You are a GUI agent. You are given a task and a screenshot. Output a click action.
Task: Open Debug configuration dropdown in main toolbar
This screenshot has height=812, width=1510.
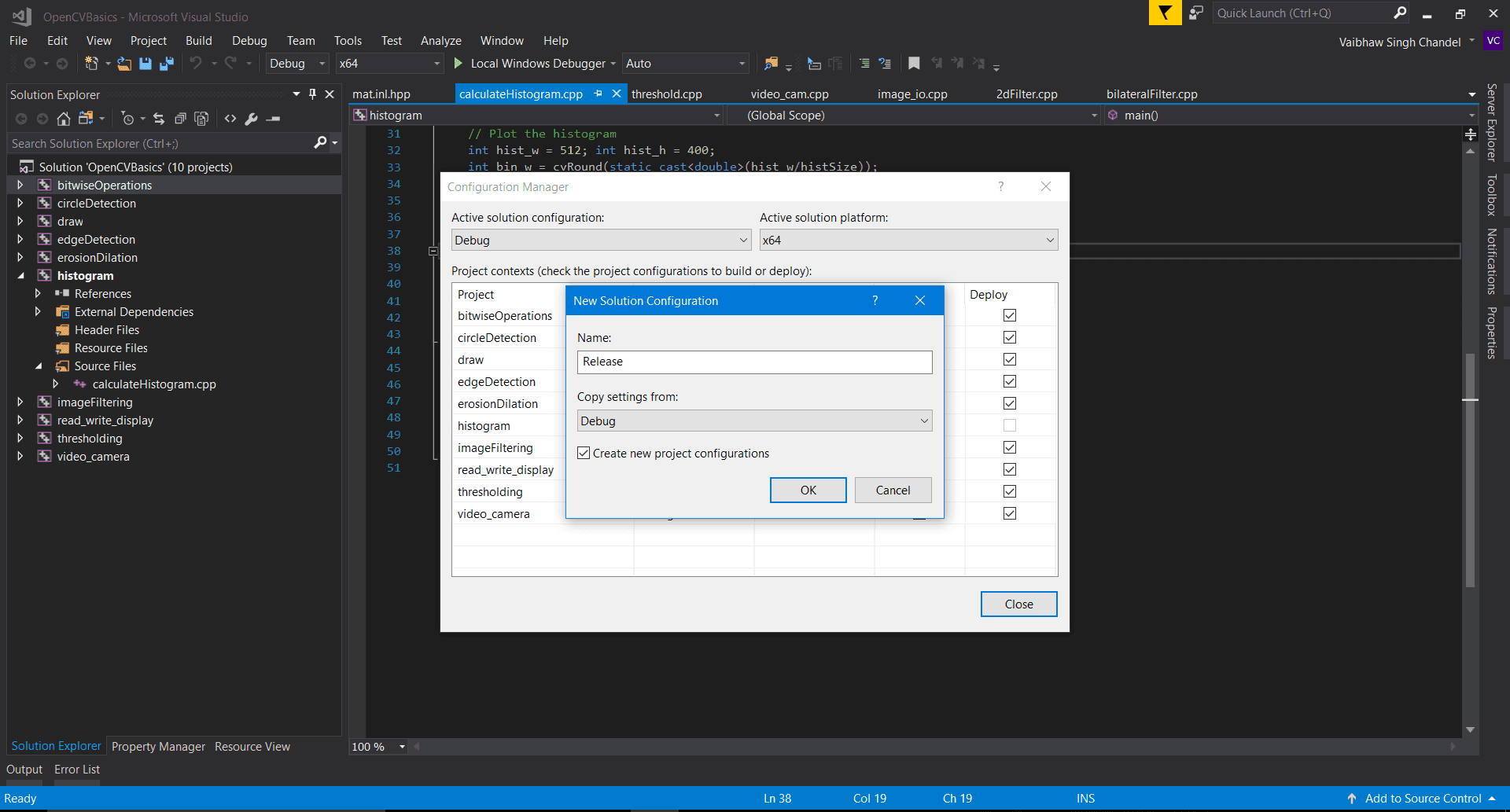[296, 64]
